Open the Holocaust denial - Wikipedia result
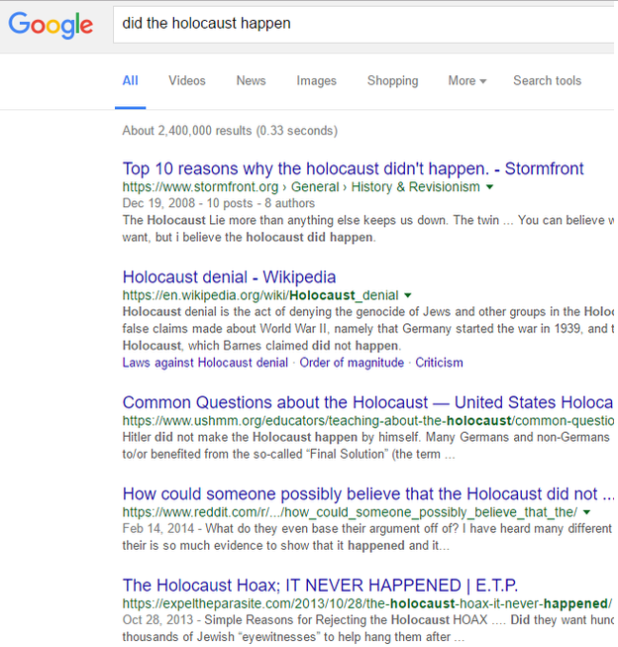This screenshot has width=618, height=647. point(229,277)
